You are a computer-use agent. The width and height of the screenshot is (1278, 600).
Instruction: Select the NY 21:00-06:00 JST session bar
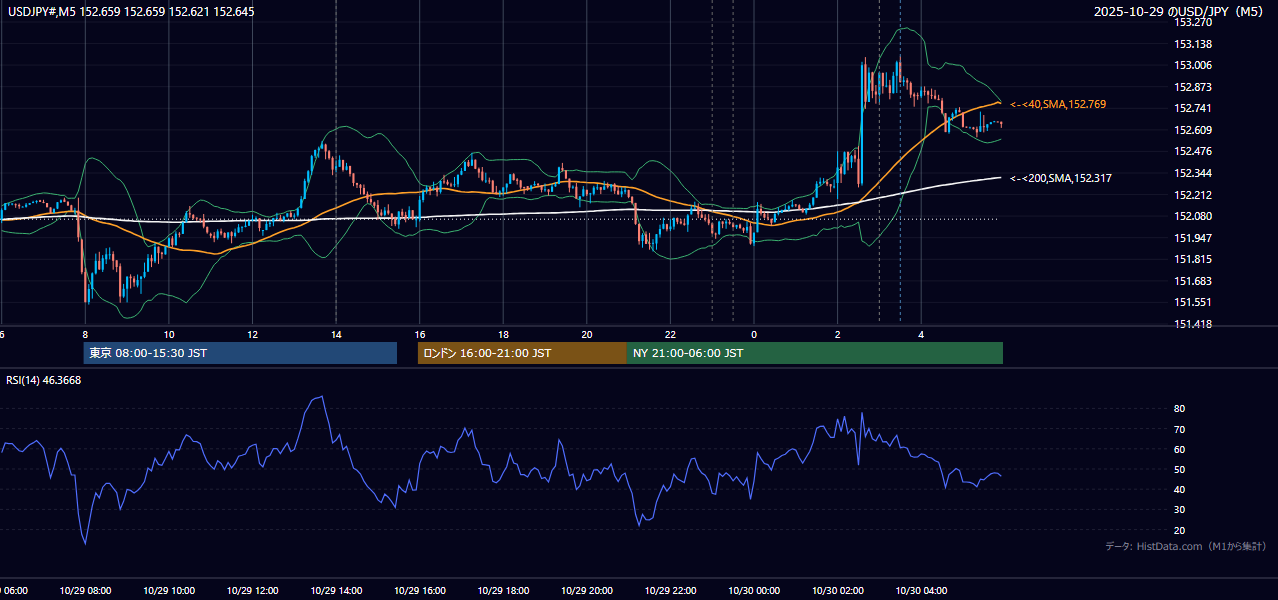tap(815, 353)
